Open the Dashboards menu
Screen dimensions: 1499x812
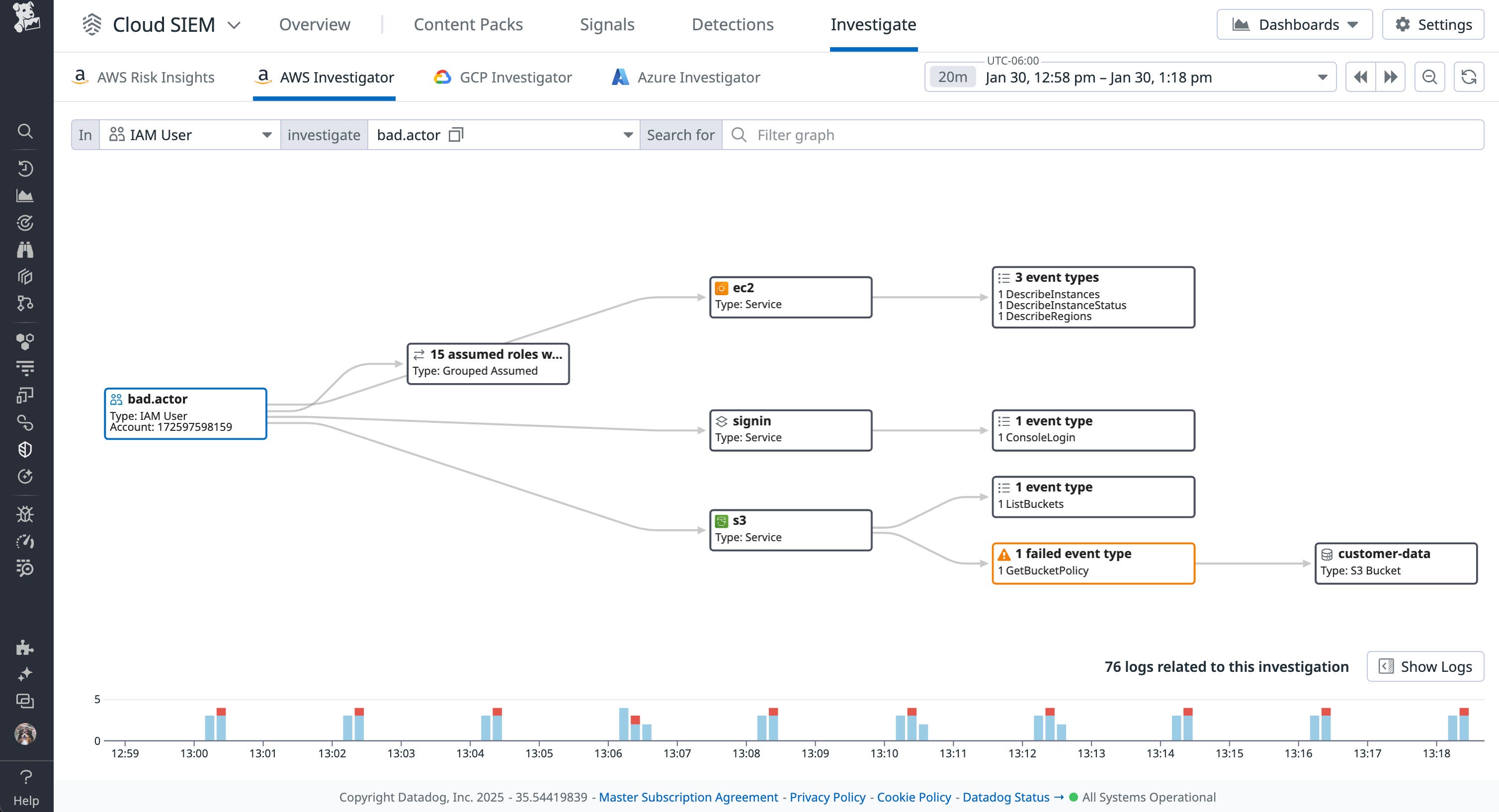click(1295, 24)
